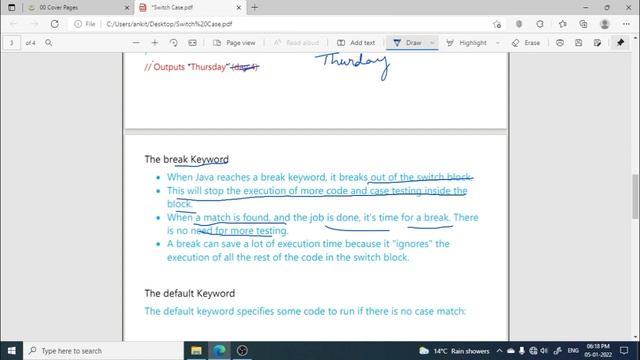Viewport: 640px width, 360px height.
Task: Open Microsoft Edge from the taskbar
Action: pyautogui.click(x=219, y=351)
